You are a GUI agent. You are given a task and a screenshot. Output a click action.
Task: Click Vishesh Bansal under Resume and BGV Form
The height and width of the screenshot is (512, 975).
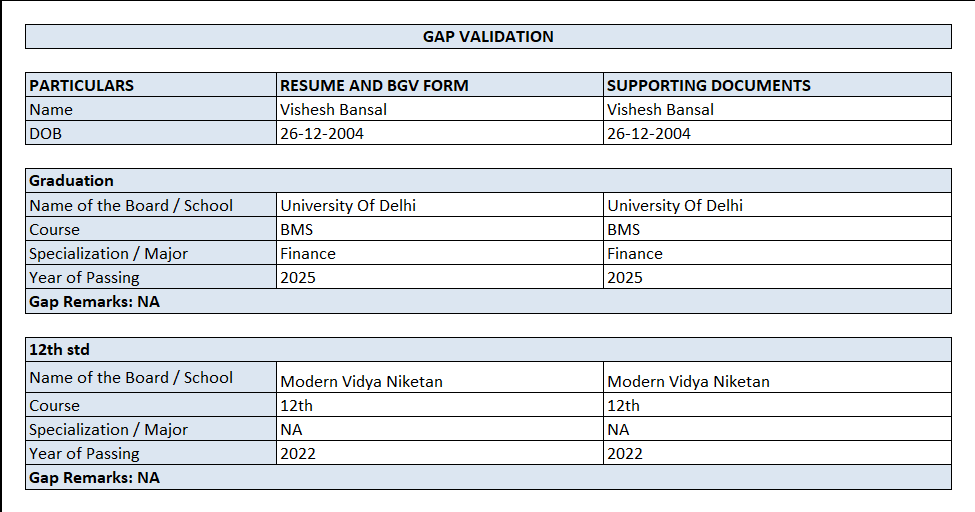[333, 110]
